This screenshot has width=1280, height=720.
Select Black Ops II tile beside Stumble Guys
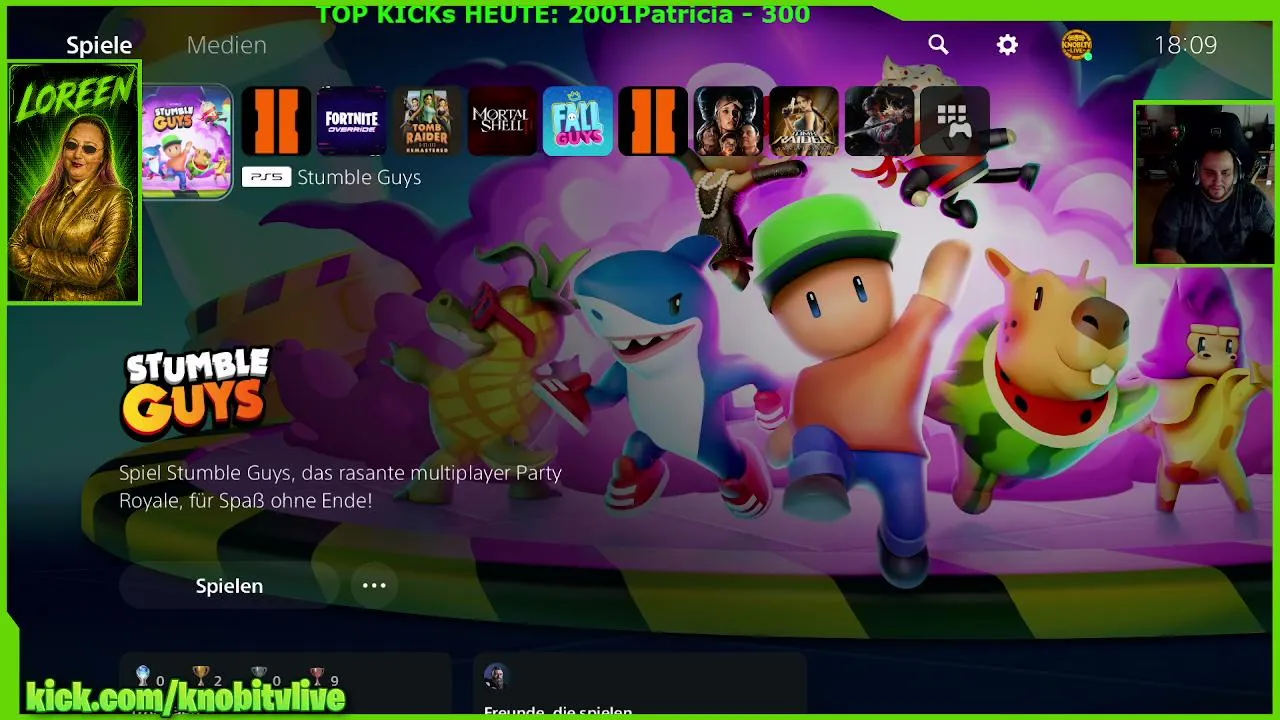[x=277, y=121]
